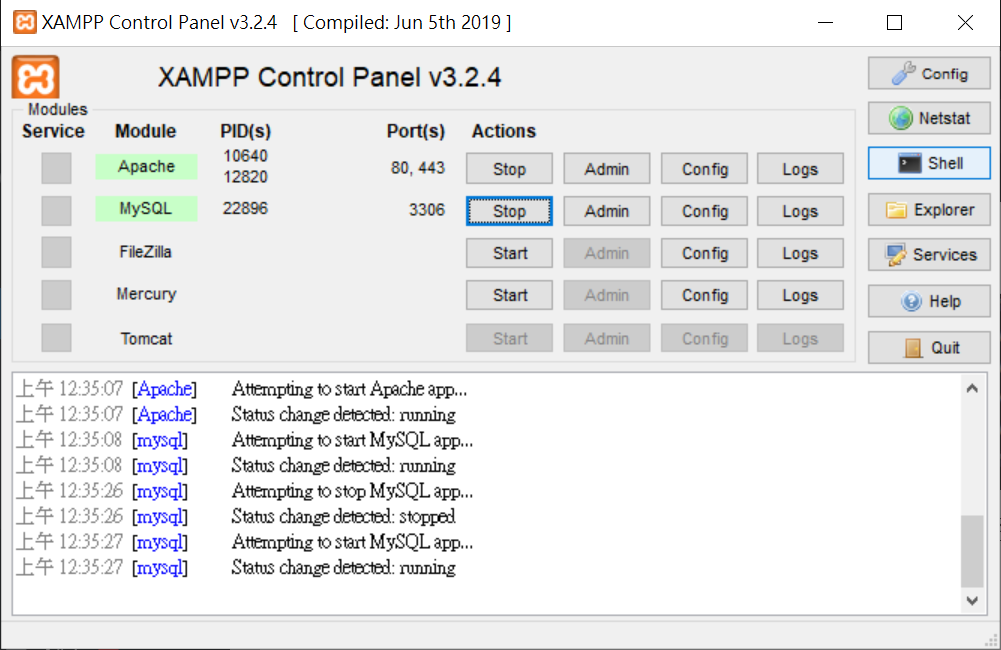Stop the Apache module
Viewport: 1001px width, 650px height.
pyautogui.click(x=509, y=169)
